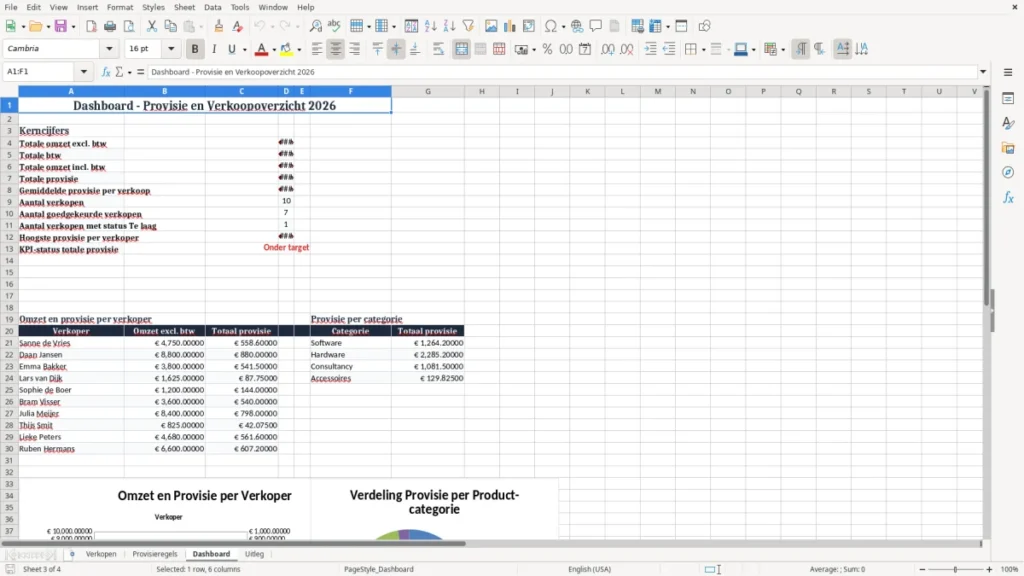Insert Chart icon in toolbar
This screenshot has height=576, width=1024.
click(510, 26)
